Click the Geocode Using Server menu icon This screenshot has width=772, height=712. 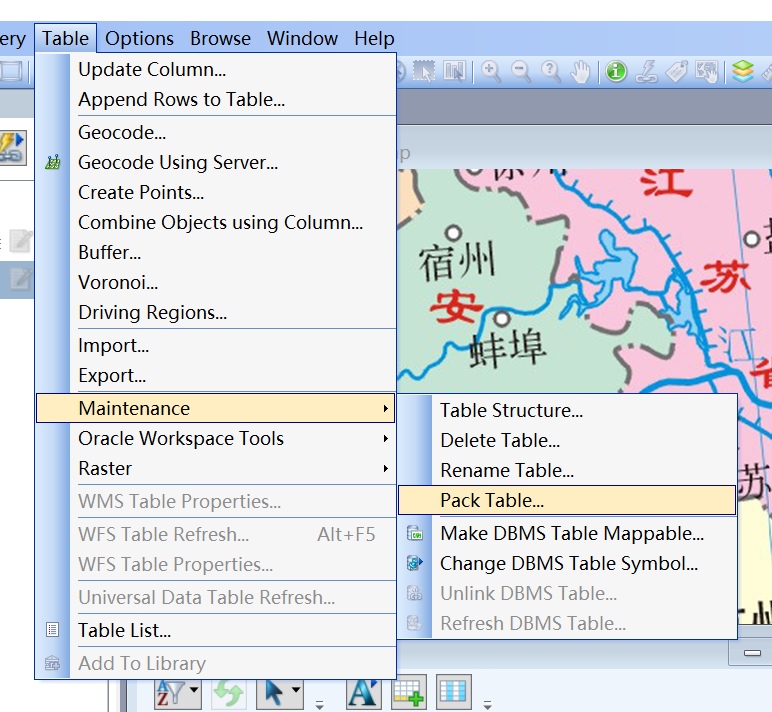(x=53, y=162)
